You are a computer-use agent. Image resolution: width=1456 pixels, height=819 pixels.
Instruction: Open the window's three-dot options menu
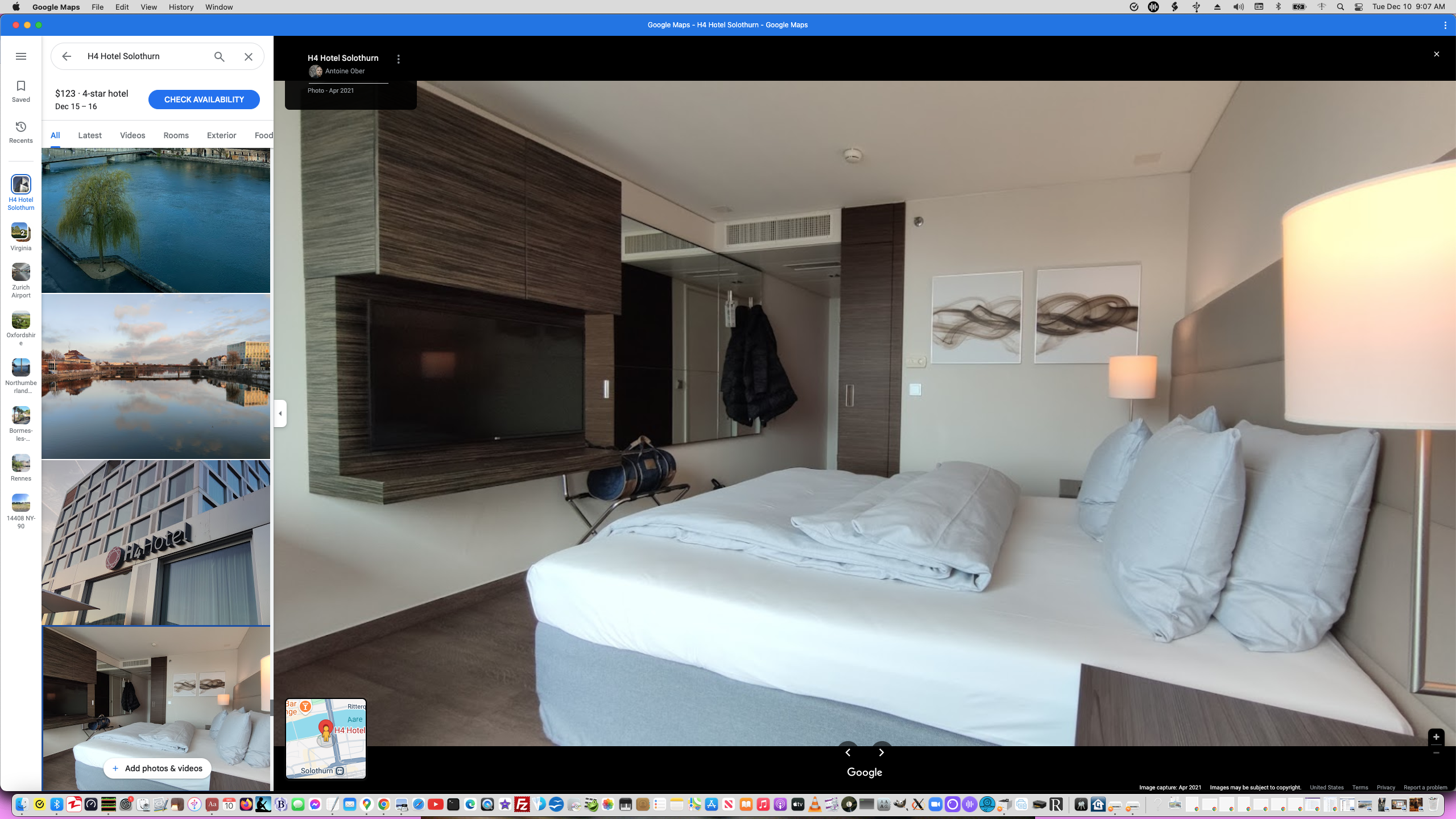tap(1445, 25)
